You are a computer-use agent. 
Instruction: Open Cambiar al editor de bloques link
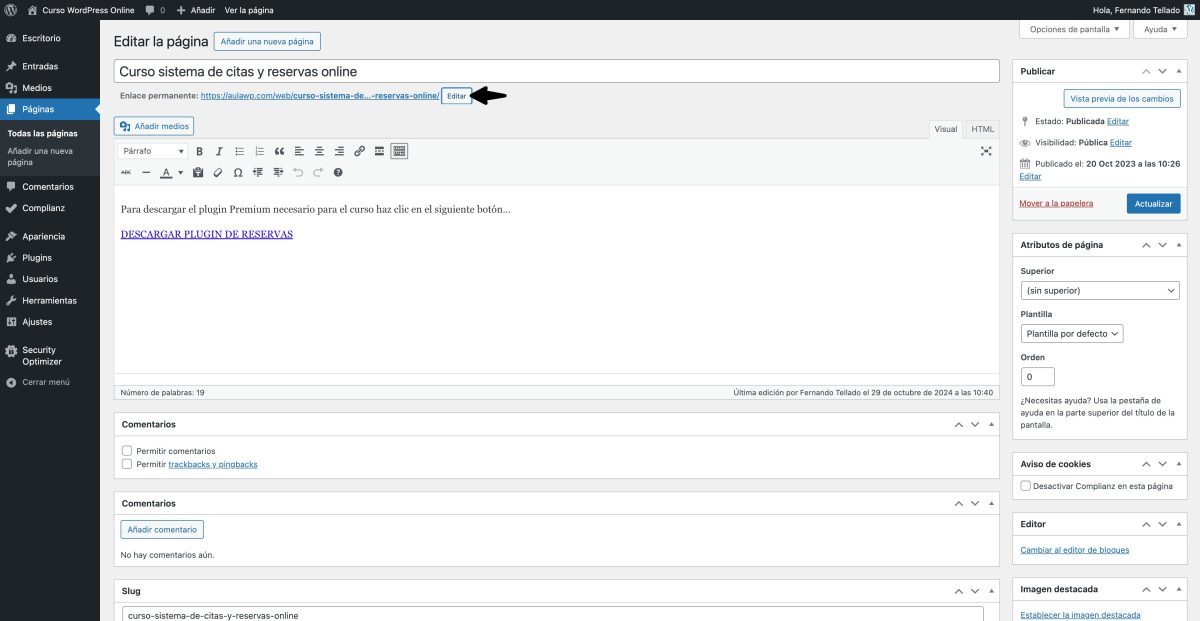click(1074, 549)
